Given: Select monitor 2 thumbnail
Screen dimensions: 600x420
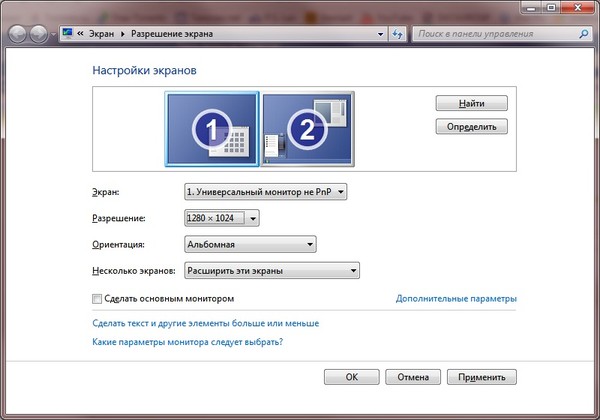Looking at the screenshot, I should click(x=307, y=129).
